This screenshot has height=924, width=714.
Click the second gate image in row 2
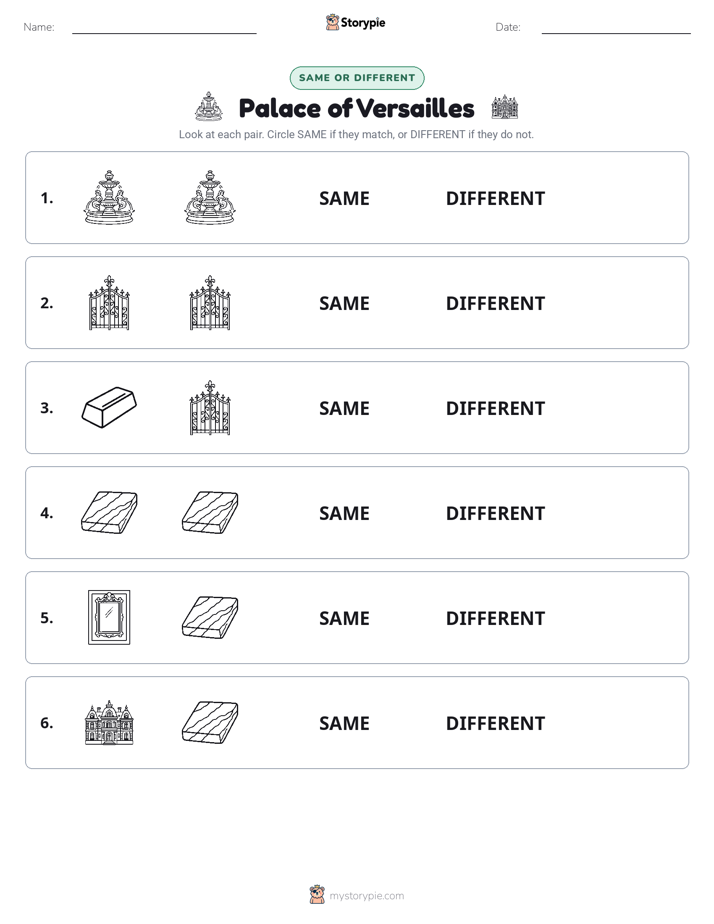coord(210,303)
